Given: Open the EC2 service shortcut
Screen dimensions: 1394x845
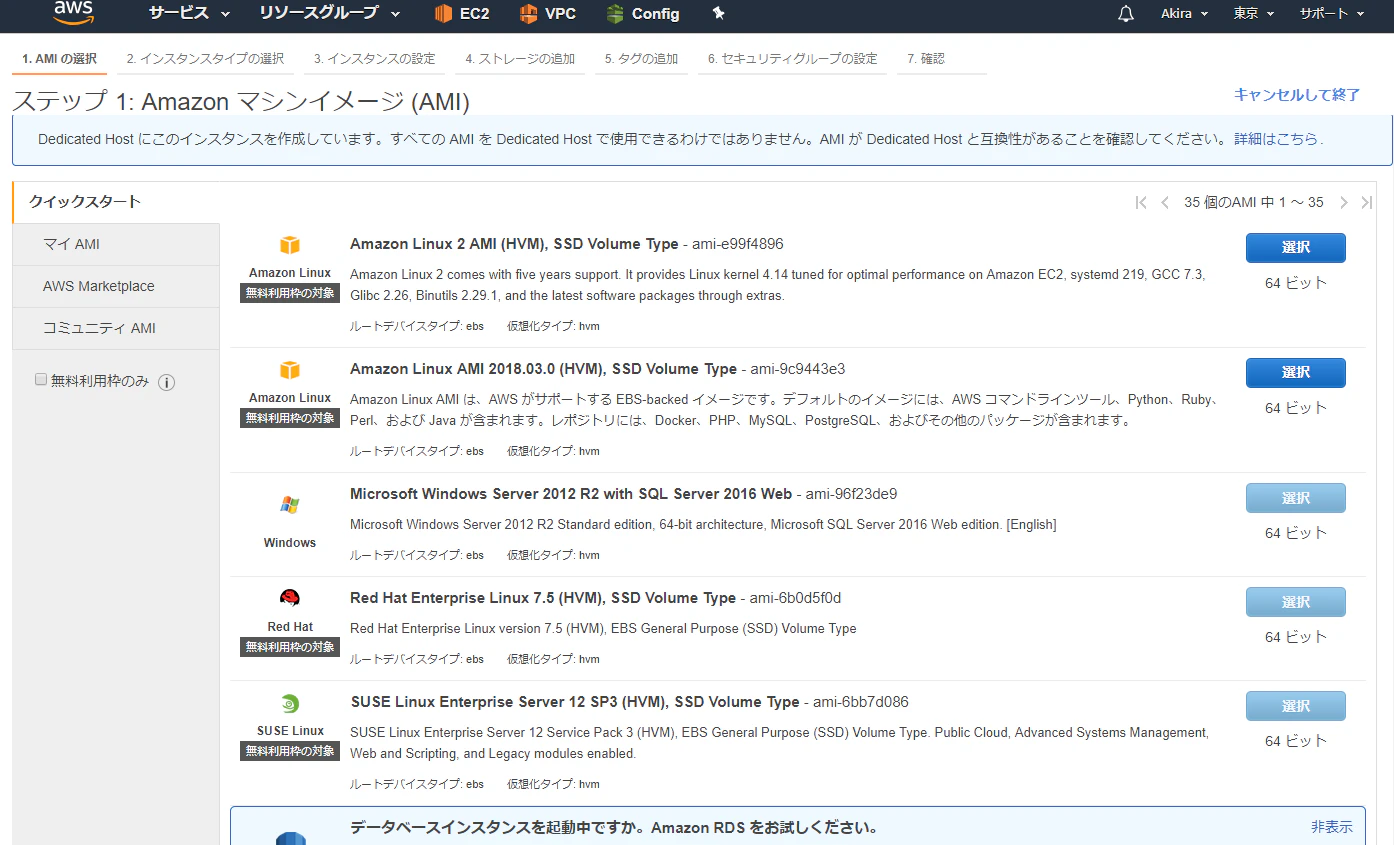Looking at the screenshot, I should pyautogui.click(x=462, y=14).
